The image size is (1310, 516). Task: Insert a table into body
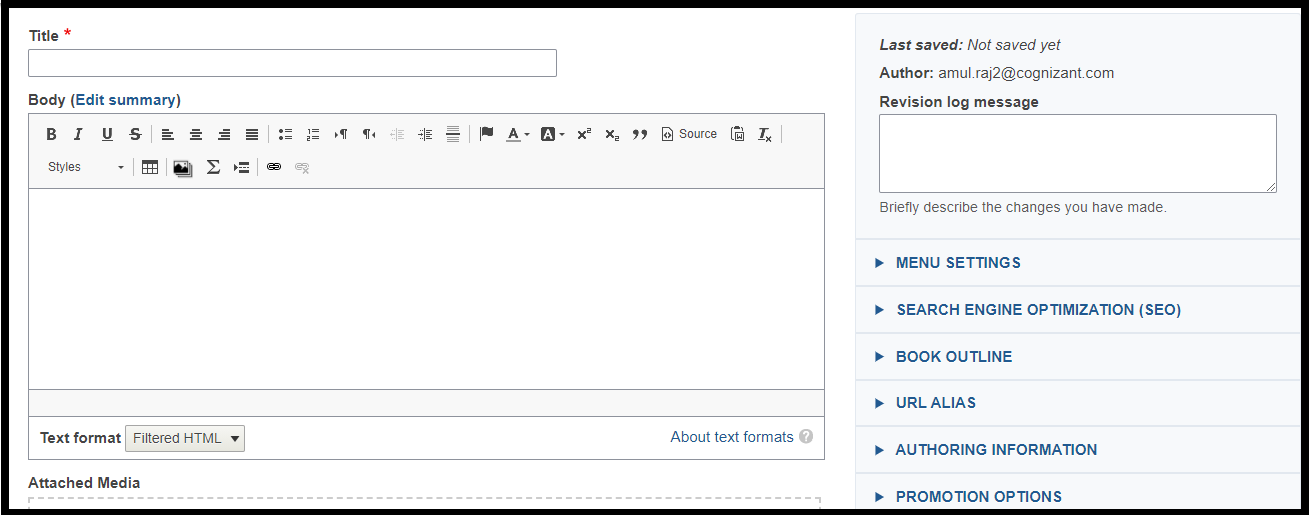click(150, 167)
